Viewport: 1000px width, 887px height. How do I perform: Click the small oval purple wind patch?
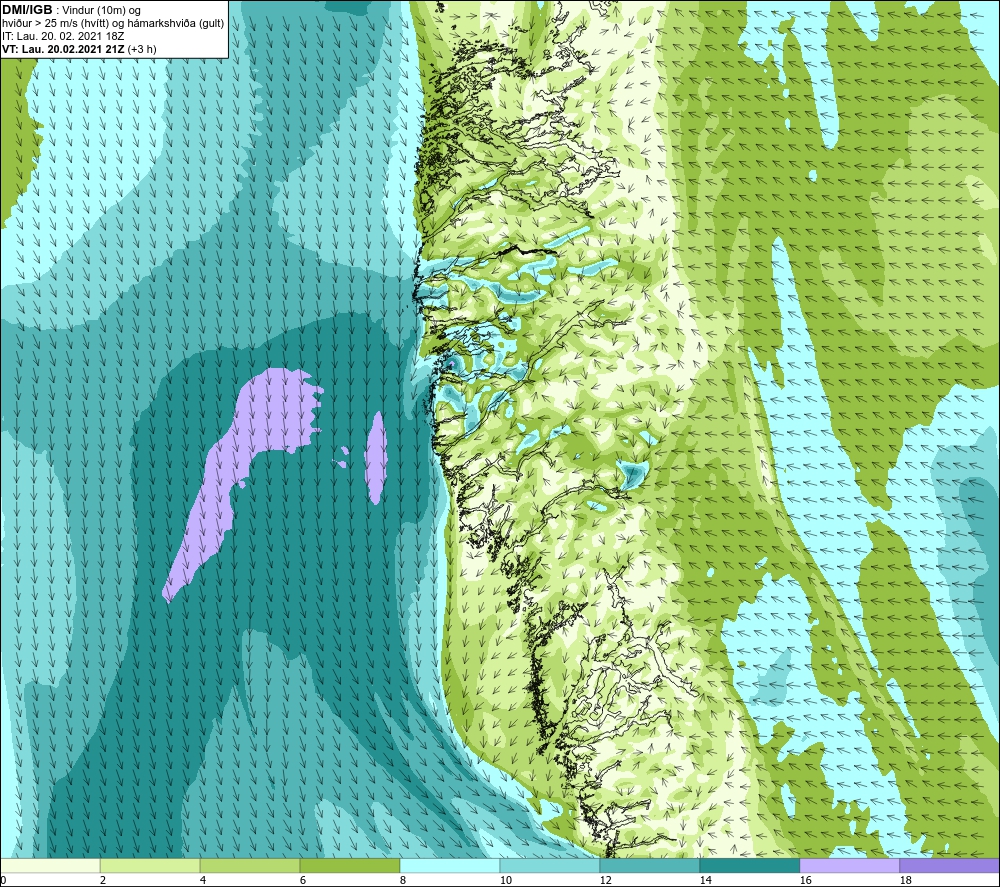[376, 457]
